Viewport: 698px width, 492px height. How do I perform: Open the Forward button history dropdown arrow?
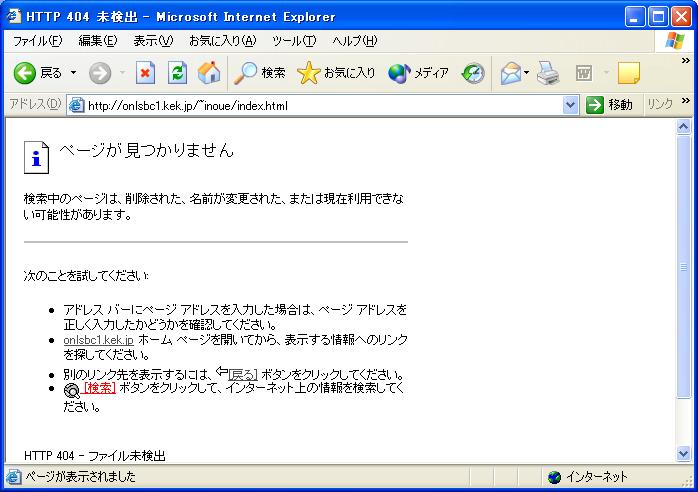pyautogui.click(x=122, y=73)
